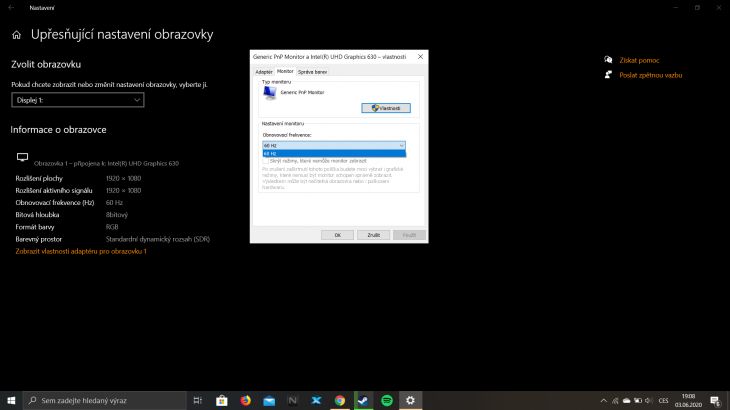Click the battery icon in the system tray

(638, 400)
